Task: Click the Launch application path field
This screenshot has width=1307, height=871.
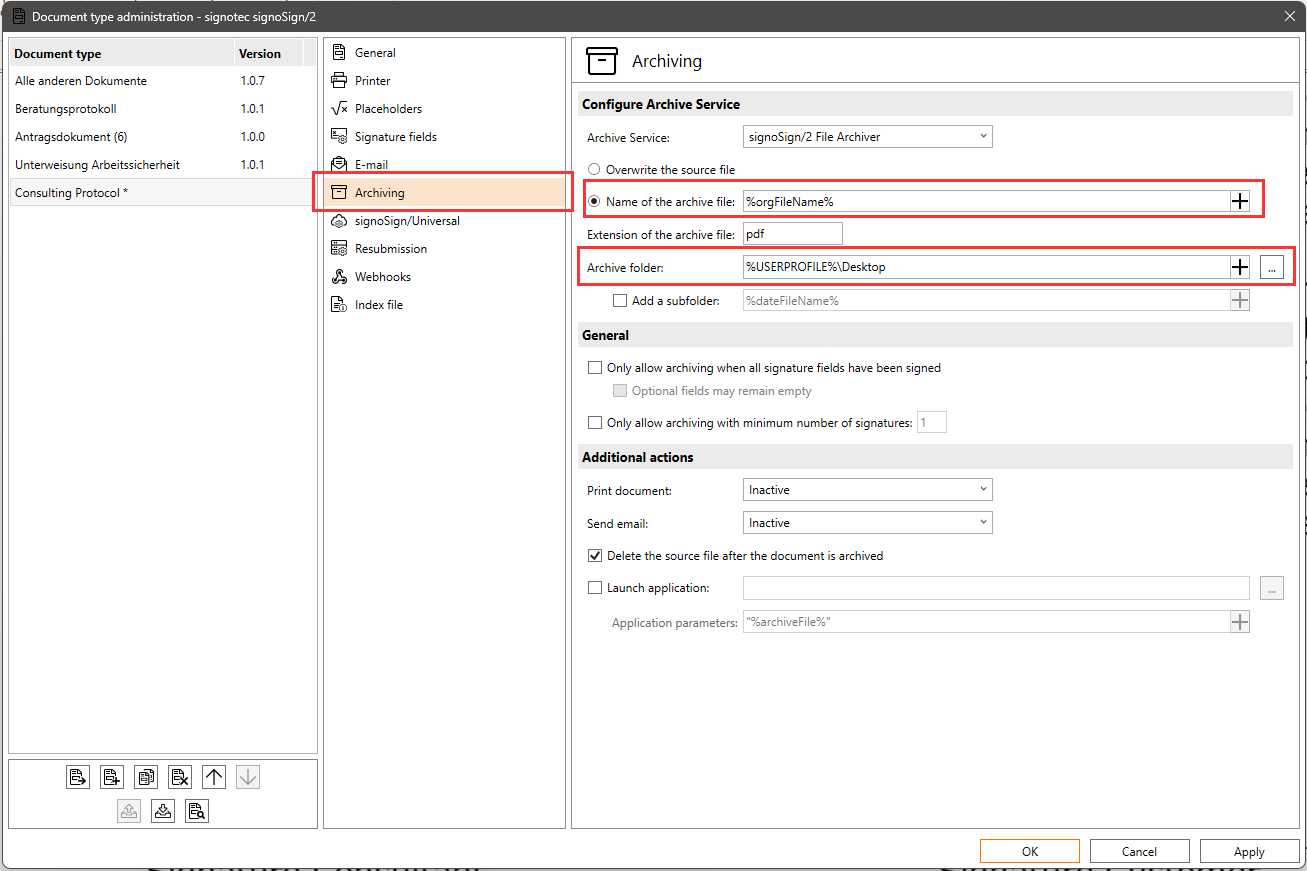Action: (x=996, y=588)
